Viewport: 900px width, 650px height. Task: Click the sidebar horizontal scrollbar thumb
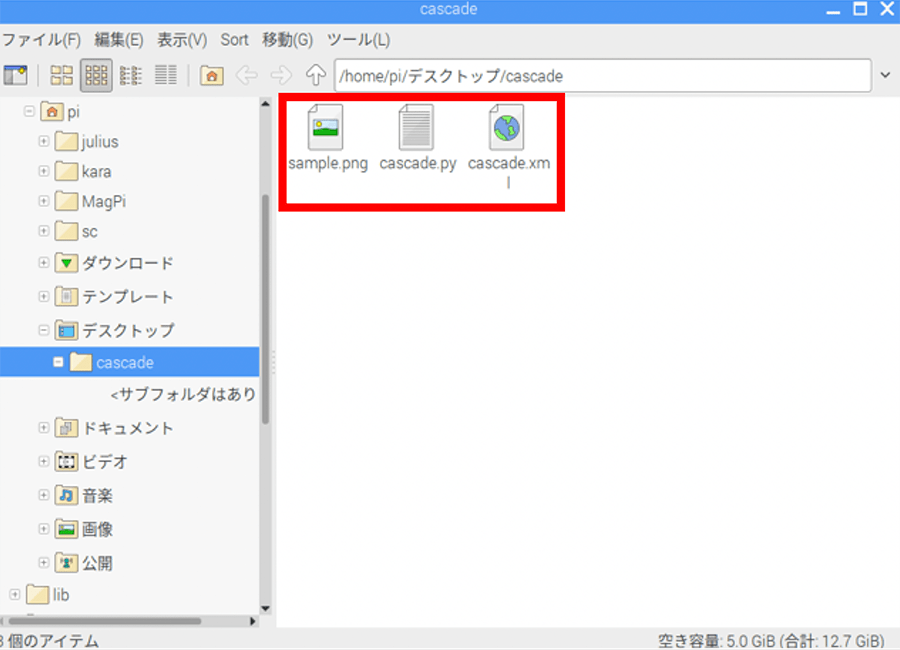(x=105, y=621)
